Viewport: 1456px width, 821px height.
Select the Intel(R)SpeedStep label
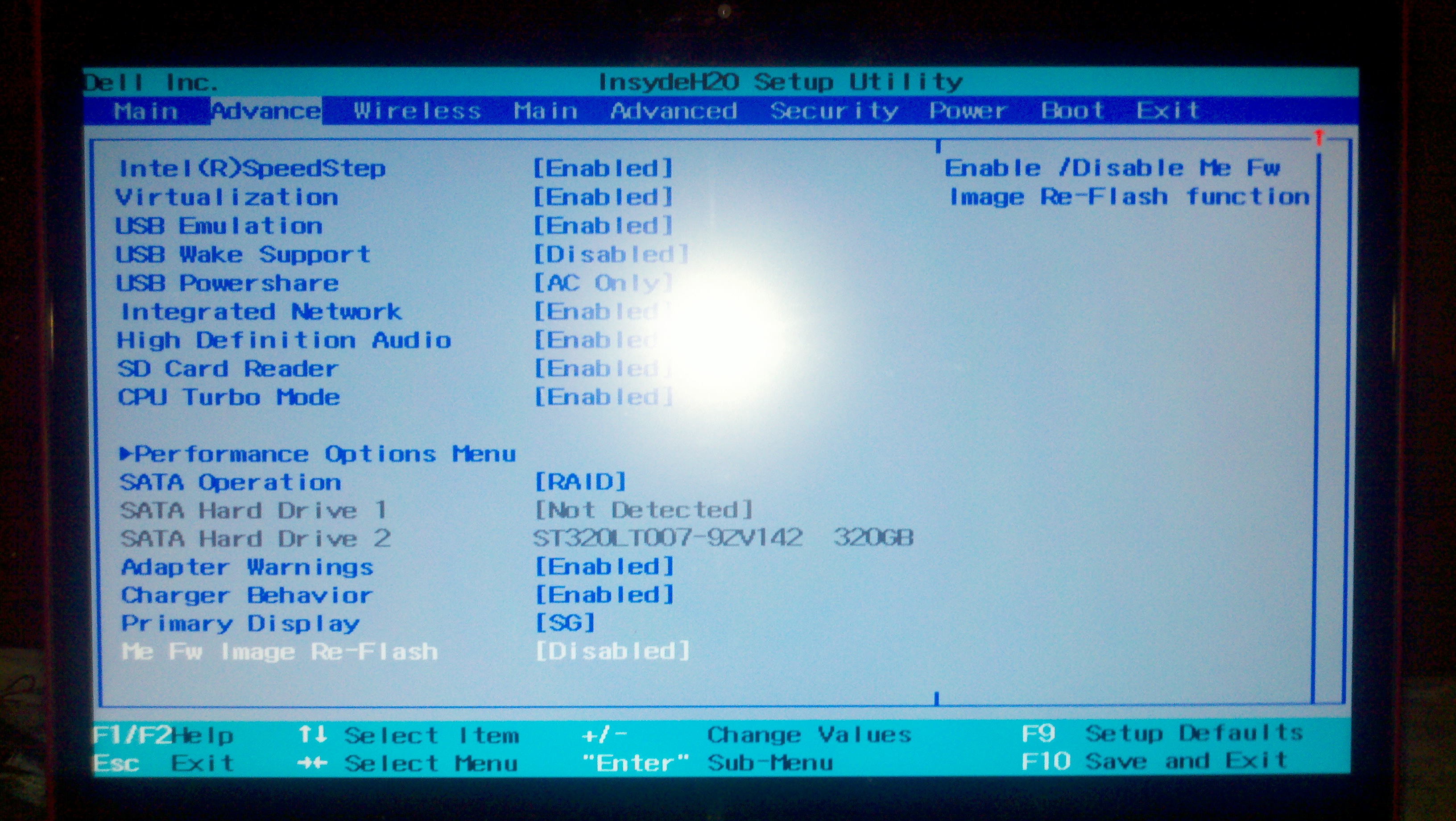pyautogui.click(x=252, y=169)
